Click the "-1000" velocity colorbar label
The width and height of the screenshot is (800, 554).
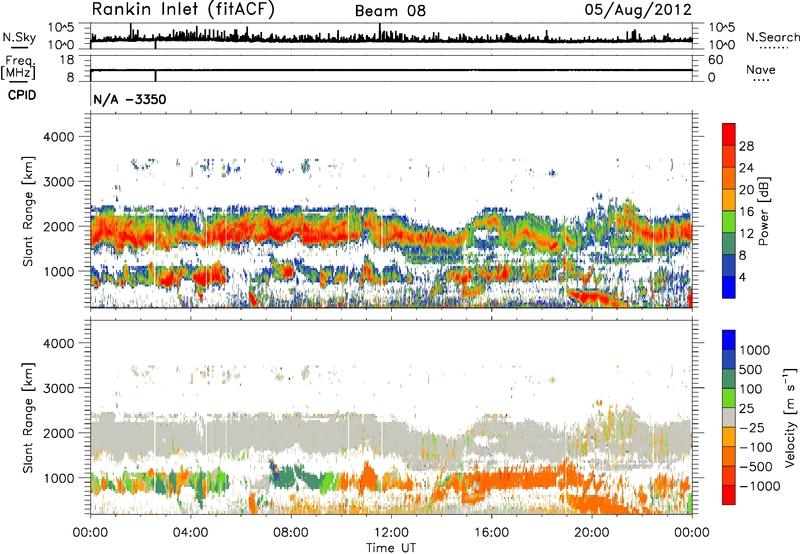point(760,486)
